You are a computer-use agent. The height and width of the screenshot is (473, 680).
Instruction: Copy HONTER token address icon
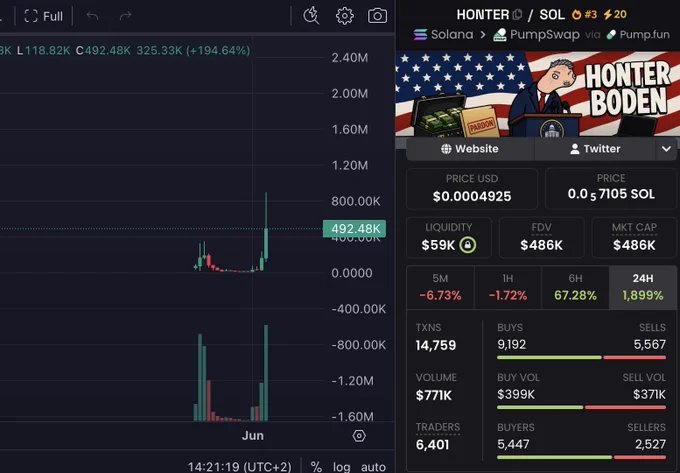[x=517, y=15]
